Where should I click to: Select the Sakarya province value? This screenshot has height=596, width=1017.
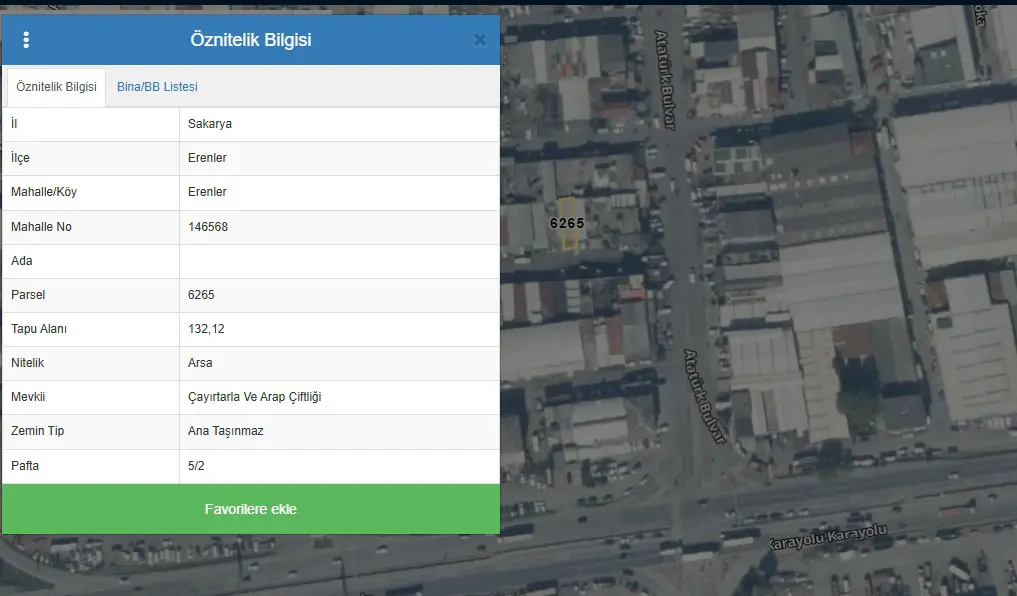coord(209,124)
